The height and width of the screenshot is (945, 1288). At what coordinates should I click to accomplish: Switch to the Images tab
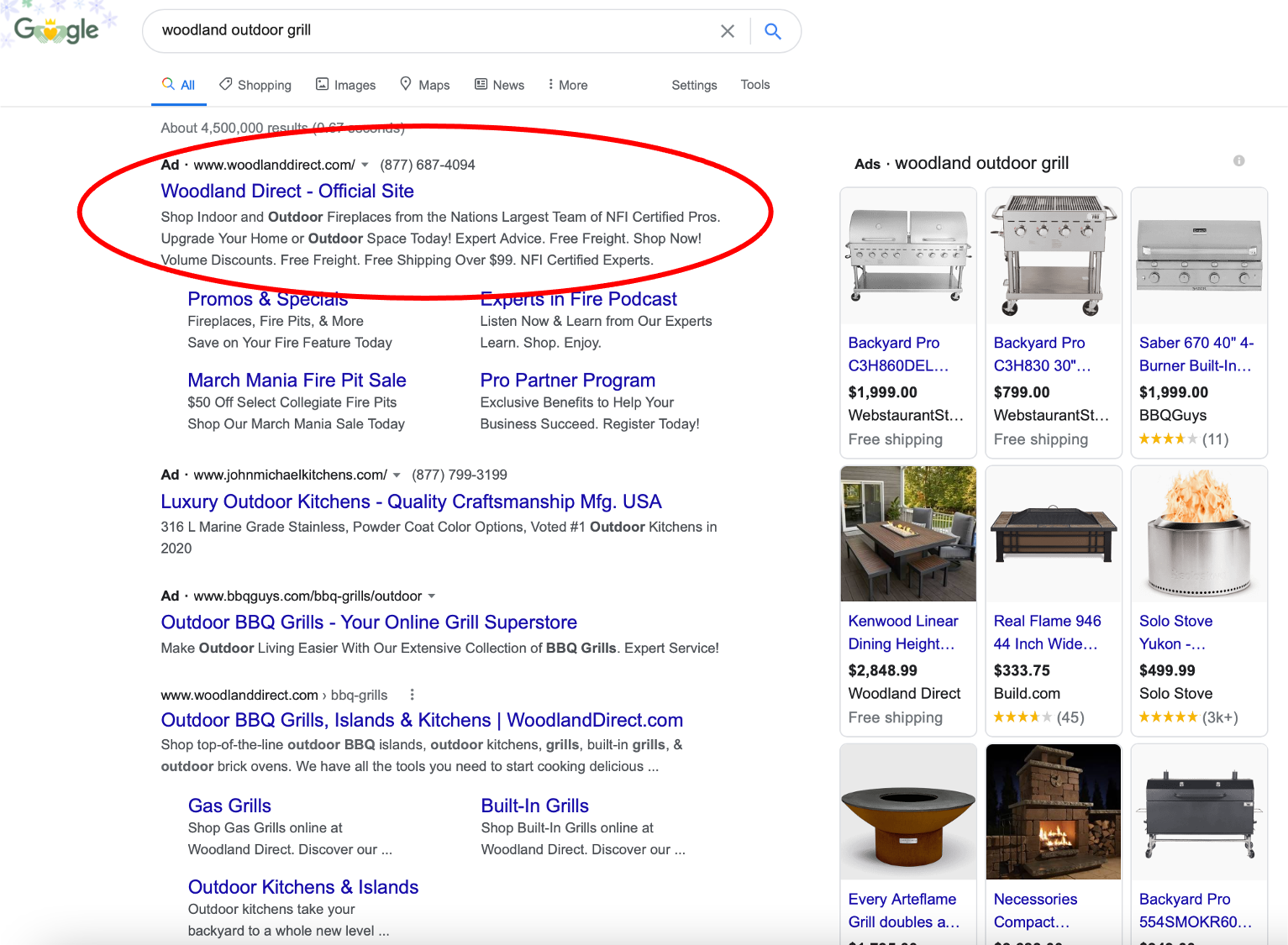coord(345,85)
